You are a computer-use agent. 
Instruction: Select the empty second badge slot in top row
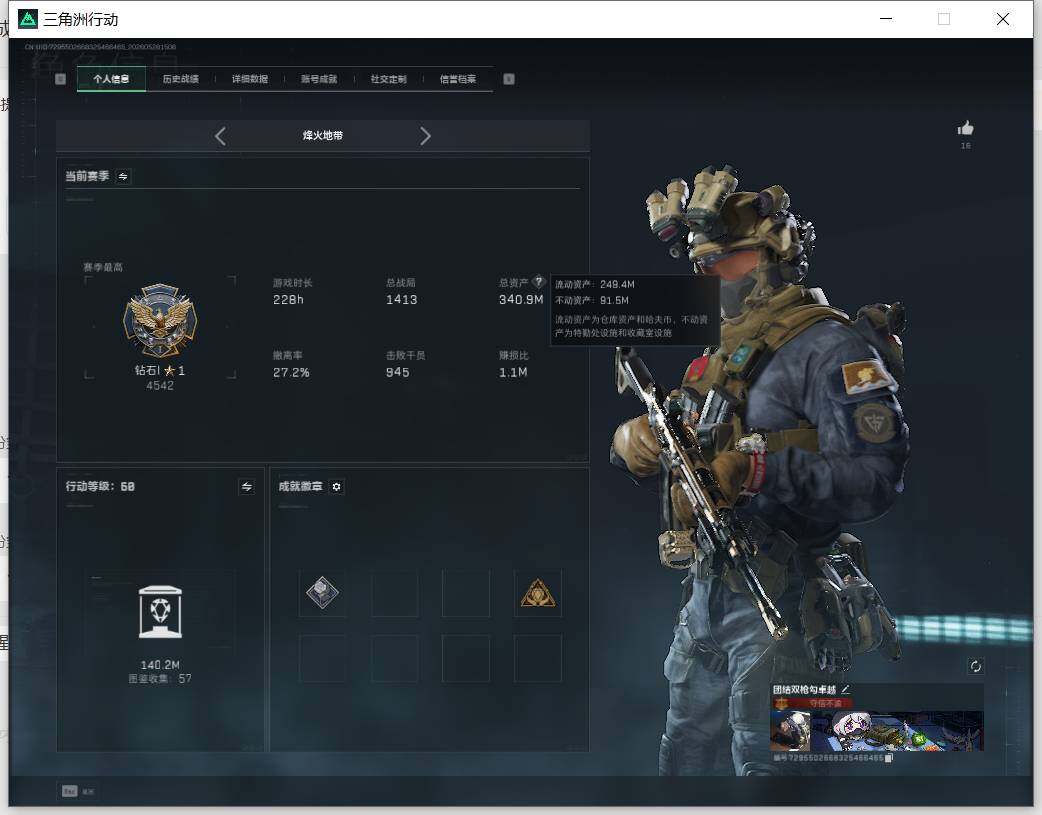coord(395,593)
